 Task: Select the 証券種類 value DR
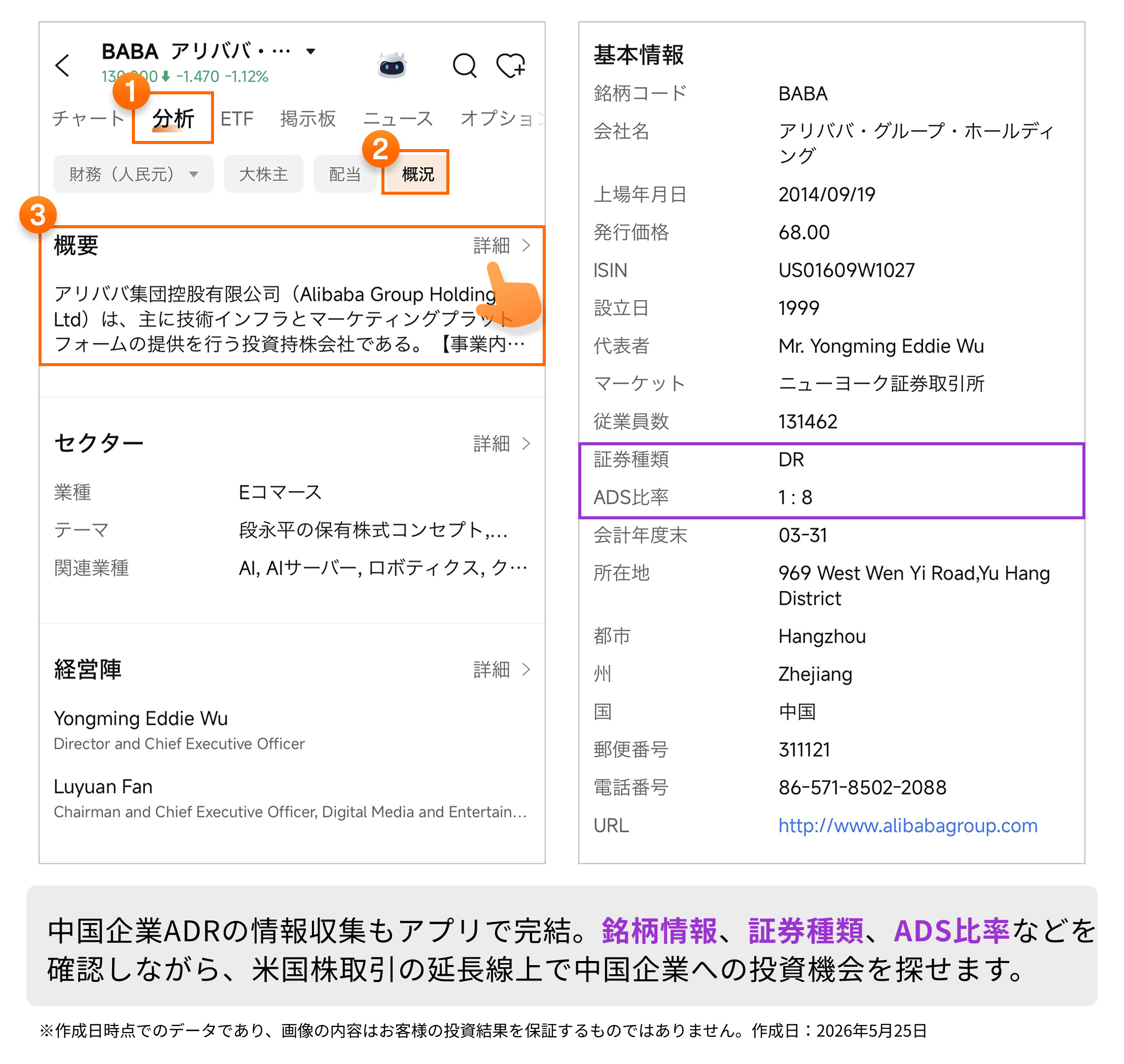[x=792, y=459]
